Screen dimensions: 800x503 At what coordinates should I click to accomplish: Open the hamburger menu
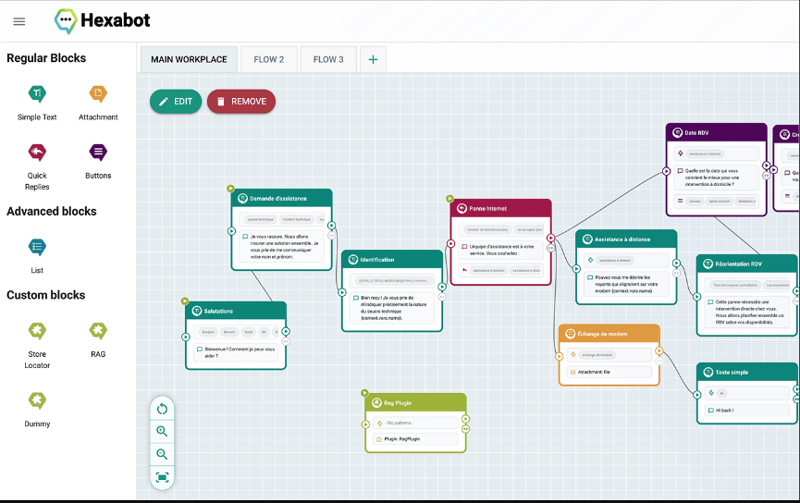coord(19,21)
